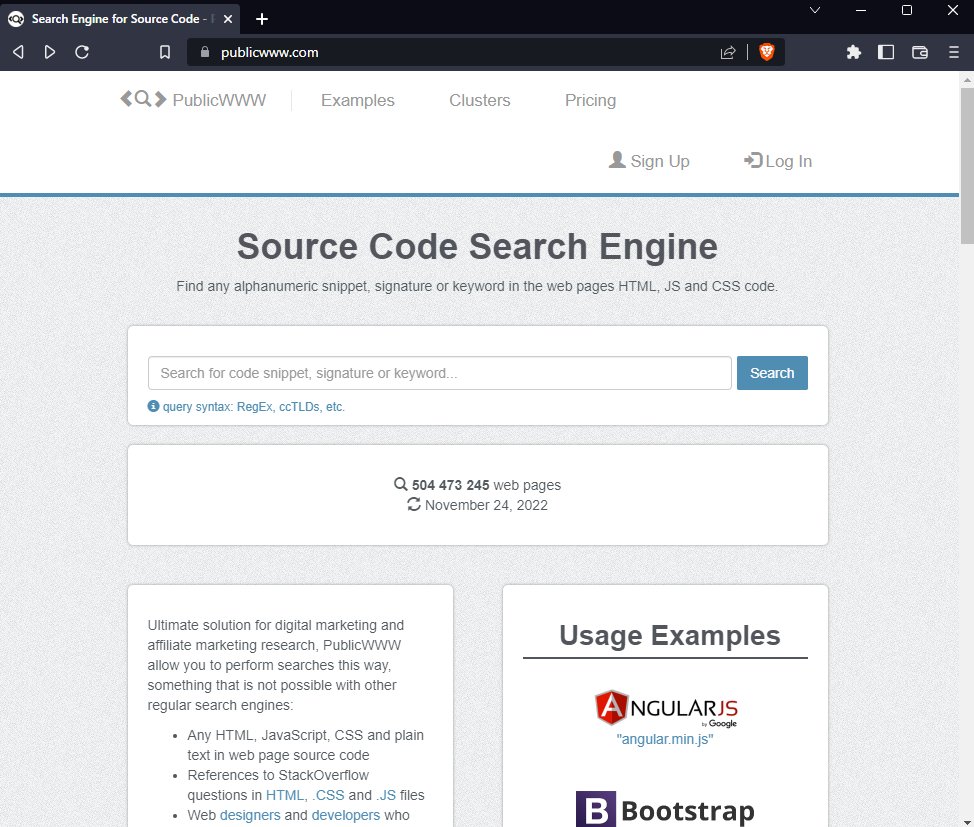Click the refresh icon next to November 24 date
The width and height of the screenshot is (974, 827).
(x=413, y=505)
